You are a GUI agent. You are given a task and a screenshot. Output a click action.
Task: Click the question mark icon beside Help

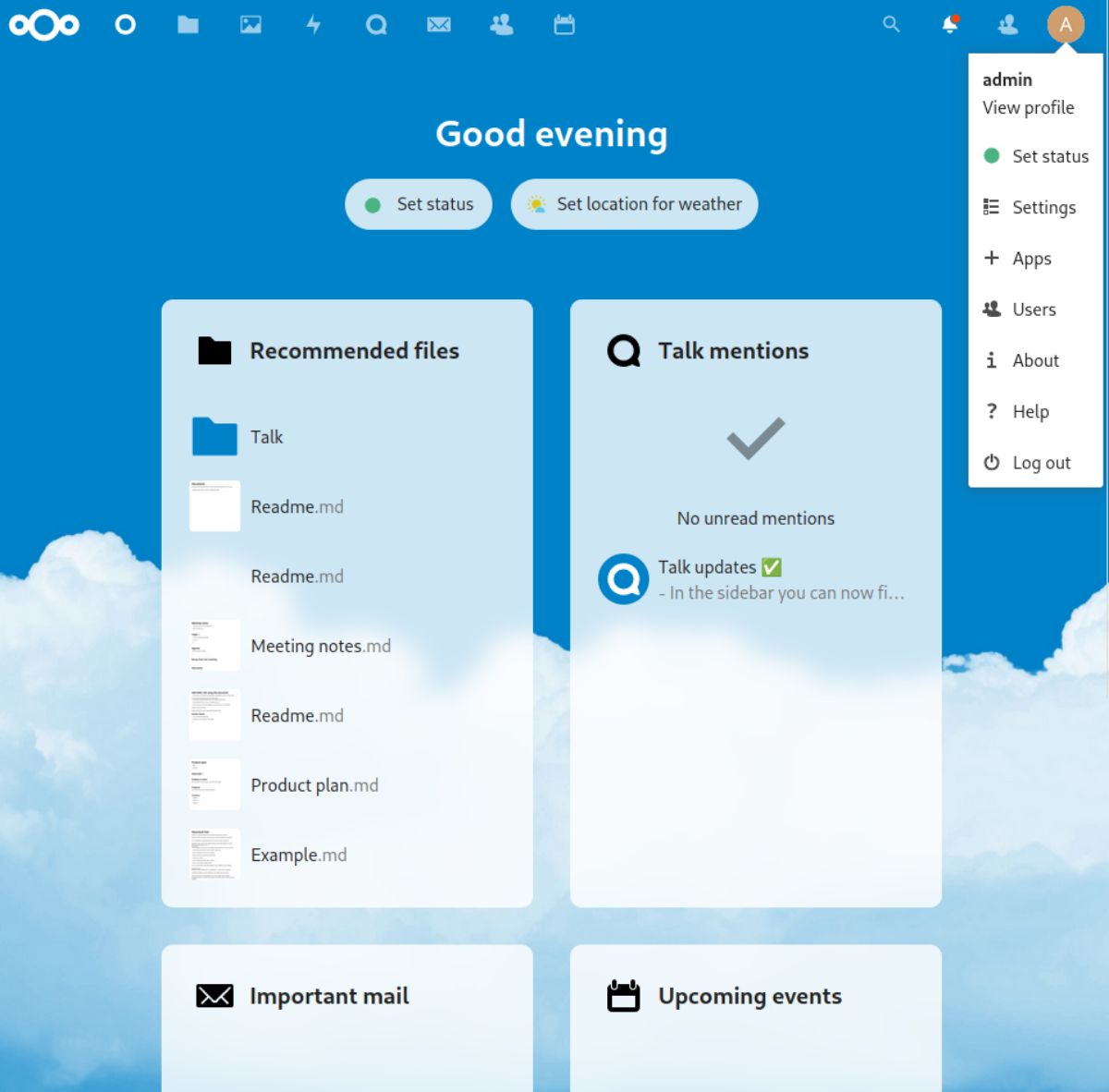tap(992, 411)
